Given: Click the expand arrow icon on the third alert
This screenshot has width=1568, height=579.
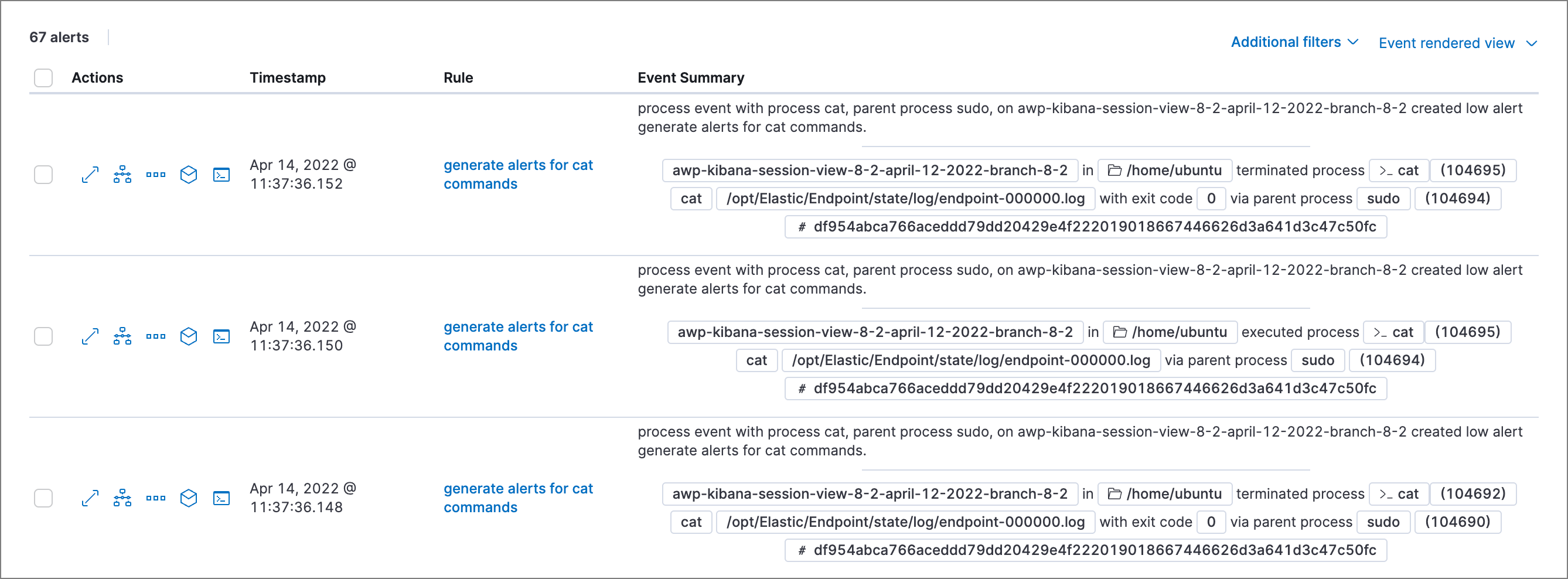Looking at the screenshot, I should (90, 498).
